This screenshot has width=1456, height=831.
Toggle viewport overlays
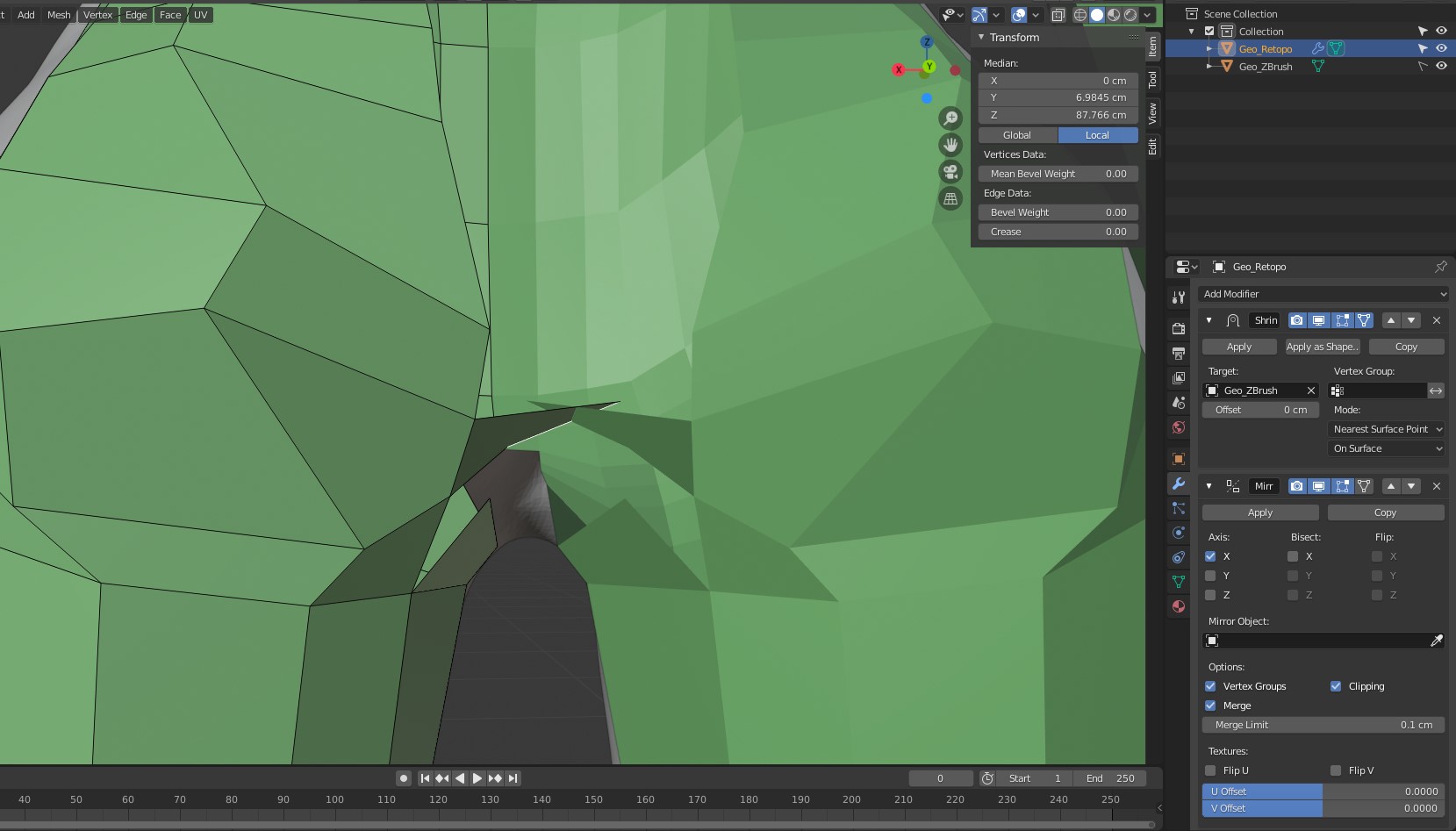click(1019, 15)
